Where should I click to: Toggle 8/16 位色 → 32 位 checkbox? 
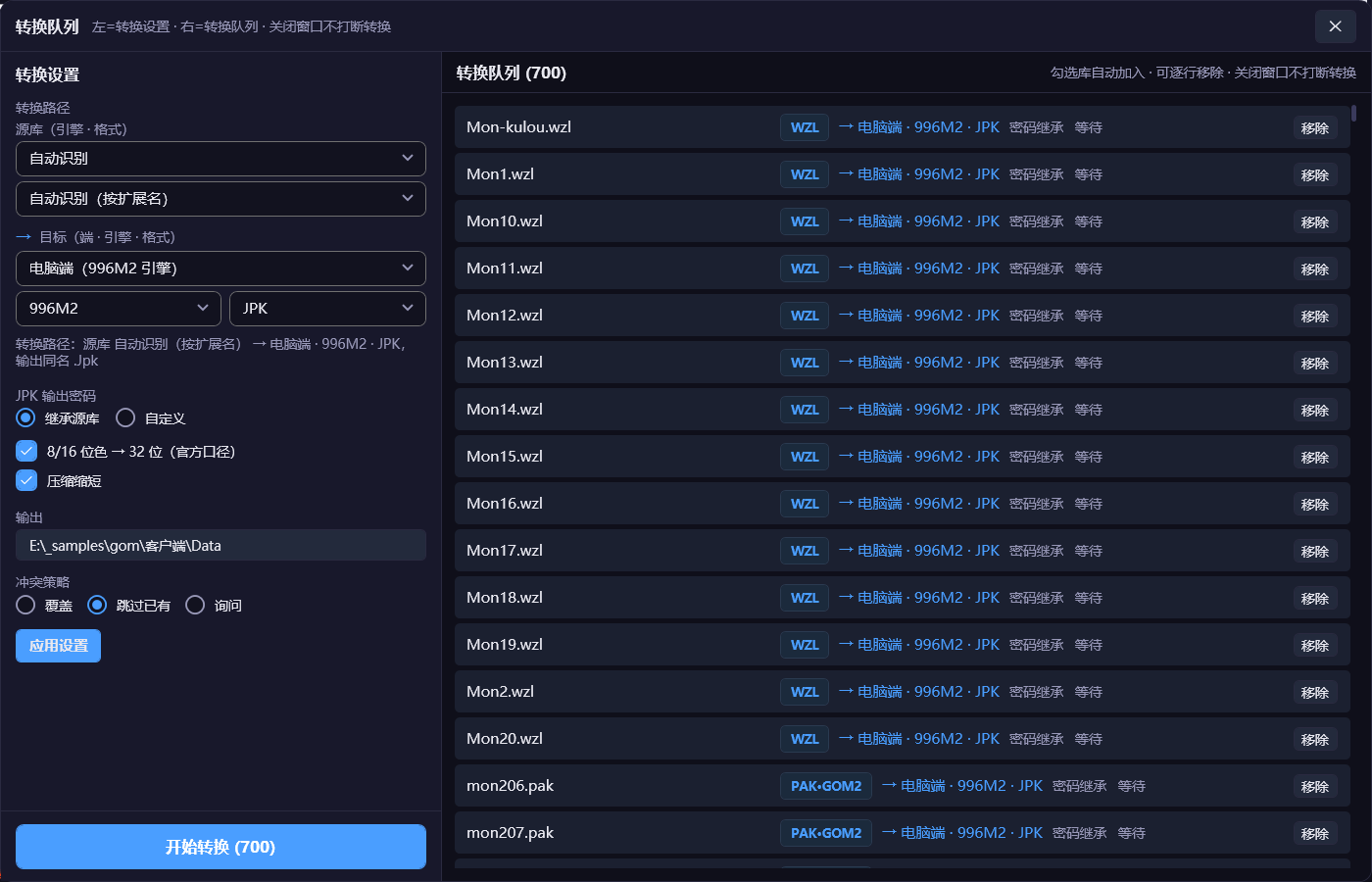pyautogui.click(x=26, y=452)
